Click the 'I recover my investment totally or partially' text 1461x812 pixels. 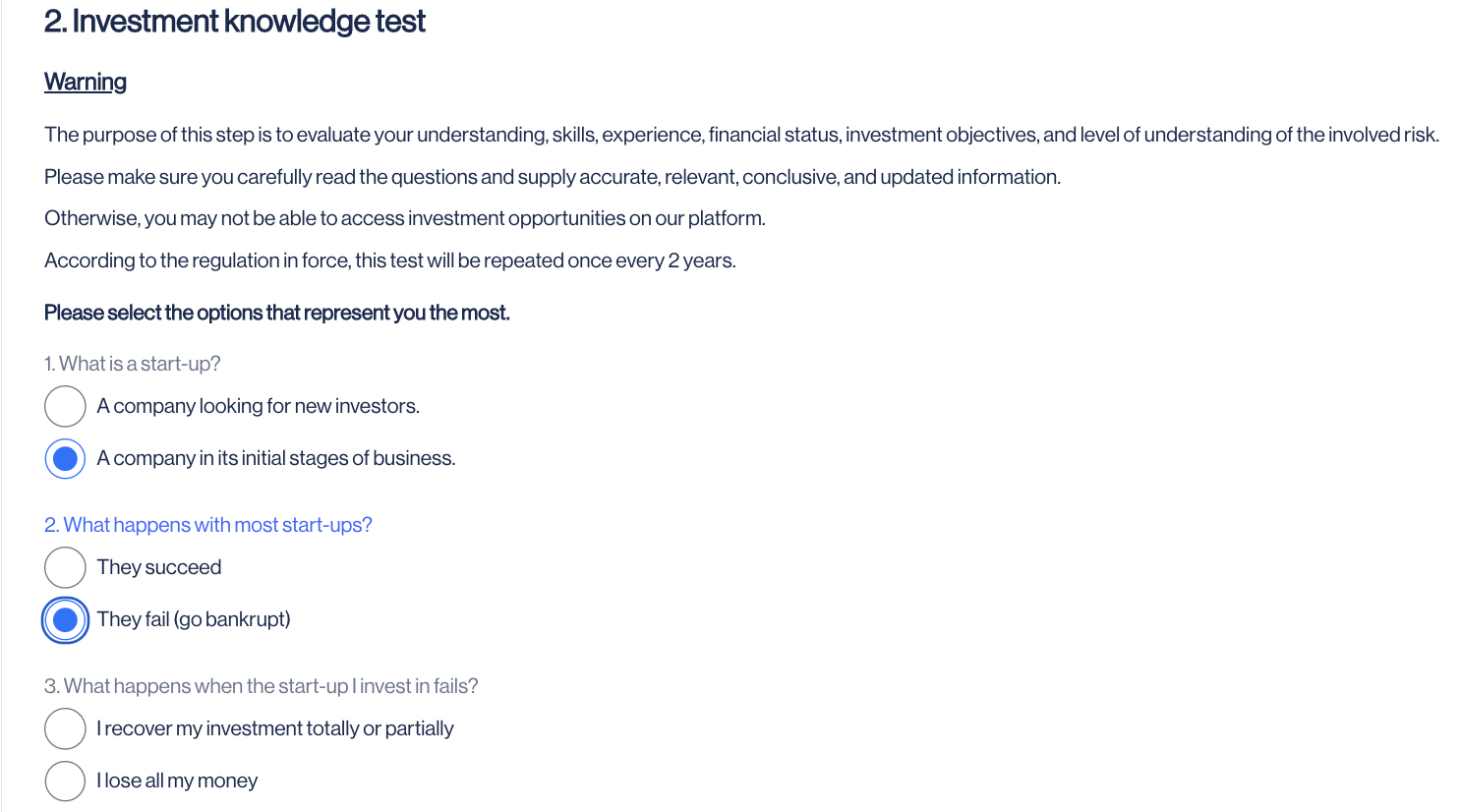(275, 728)
